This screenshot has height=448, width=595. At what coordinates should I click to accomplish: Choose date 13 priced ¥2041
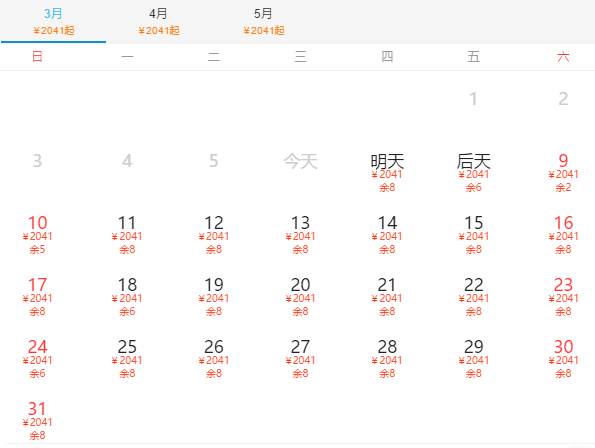(x=300, y=234)
